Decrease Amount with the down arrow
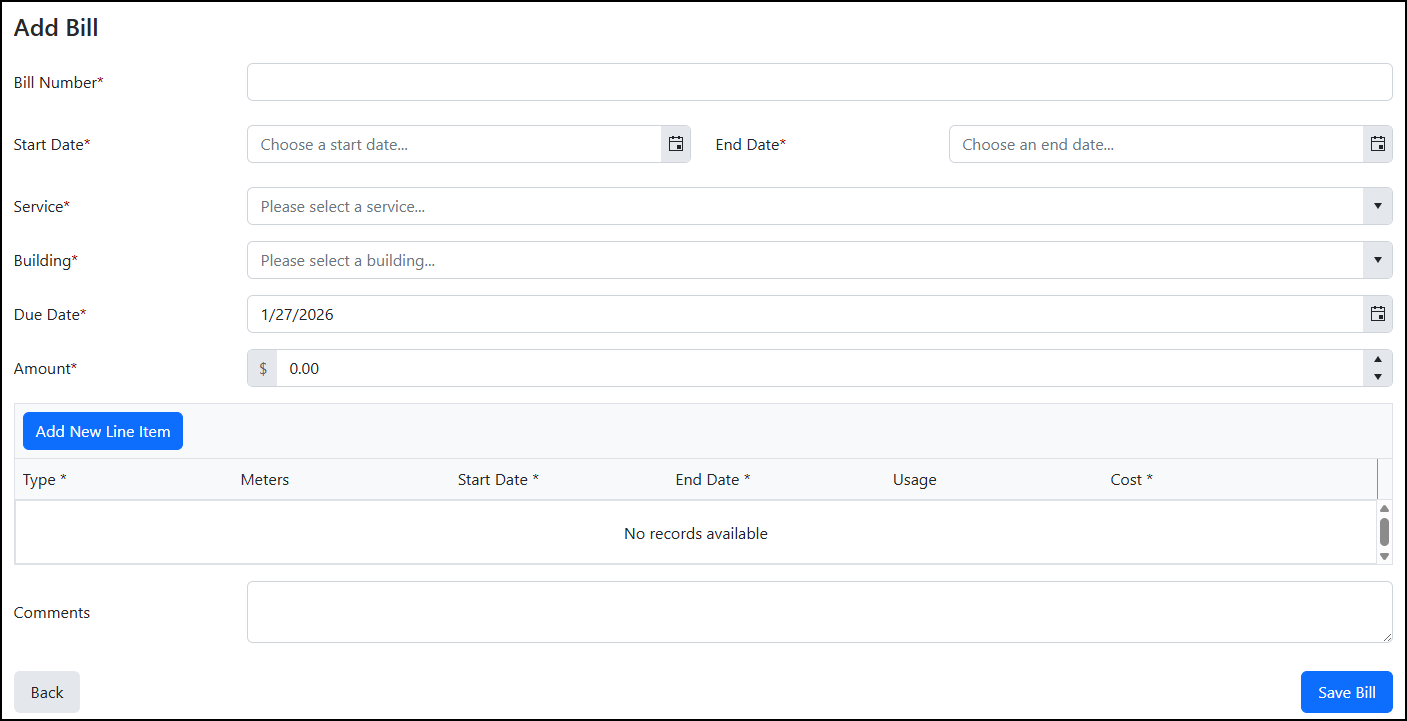This screenshot has width=1407, height=721. point(1377,377)
